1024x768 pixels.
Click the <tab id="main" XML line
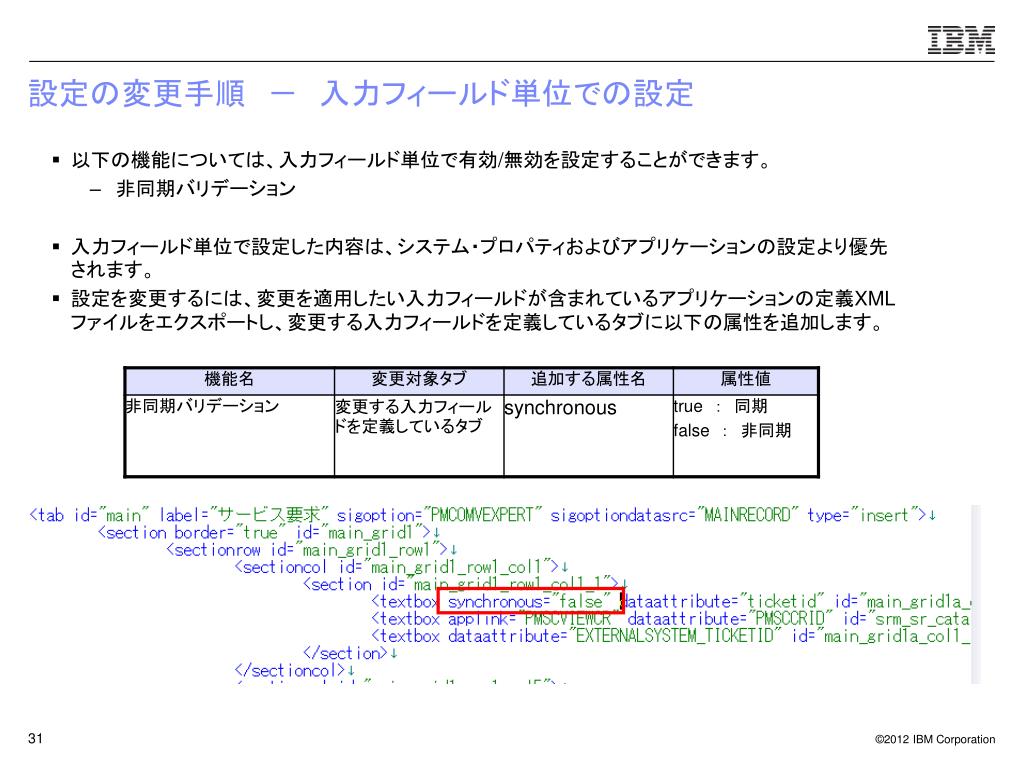point(482,515)
